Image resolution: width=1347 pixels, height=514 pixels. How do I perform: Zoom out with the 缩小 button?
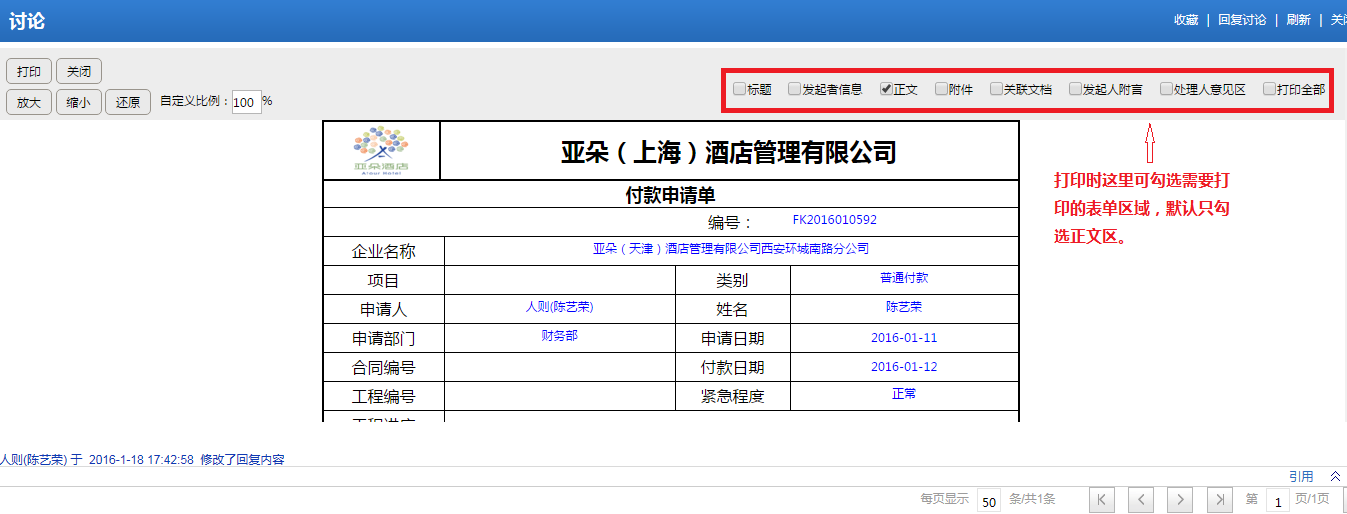coord(79,102)
